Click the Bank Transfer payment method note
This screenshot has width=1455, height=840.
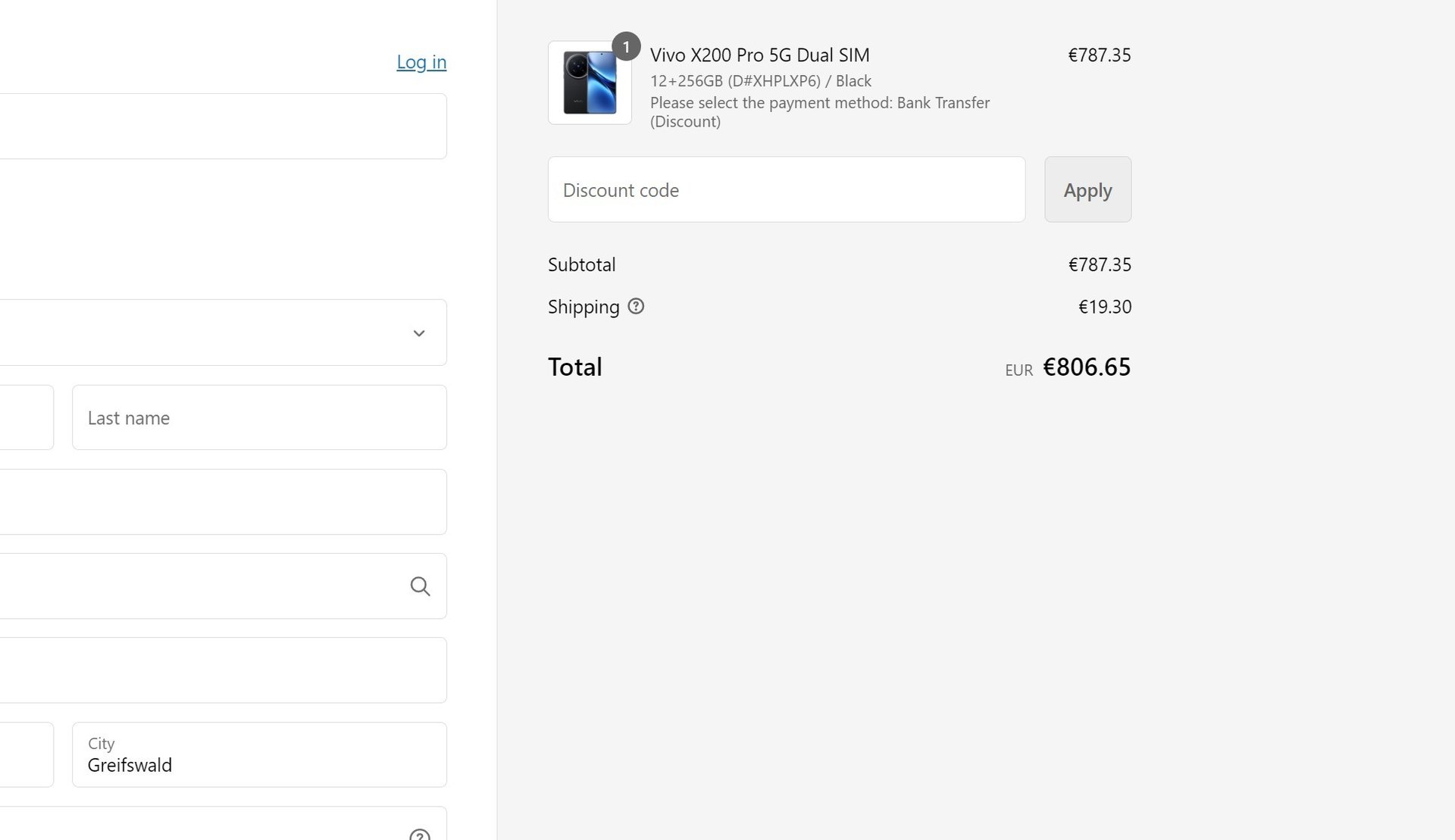click(x=819, y=112)
